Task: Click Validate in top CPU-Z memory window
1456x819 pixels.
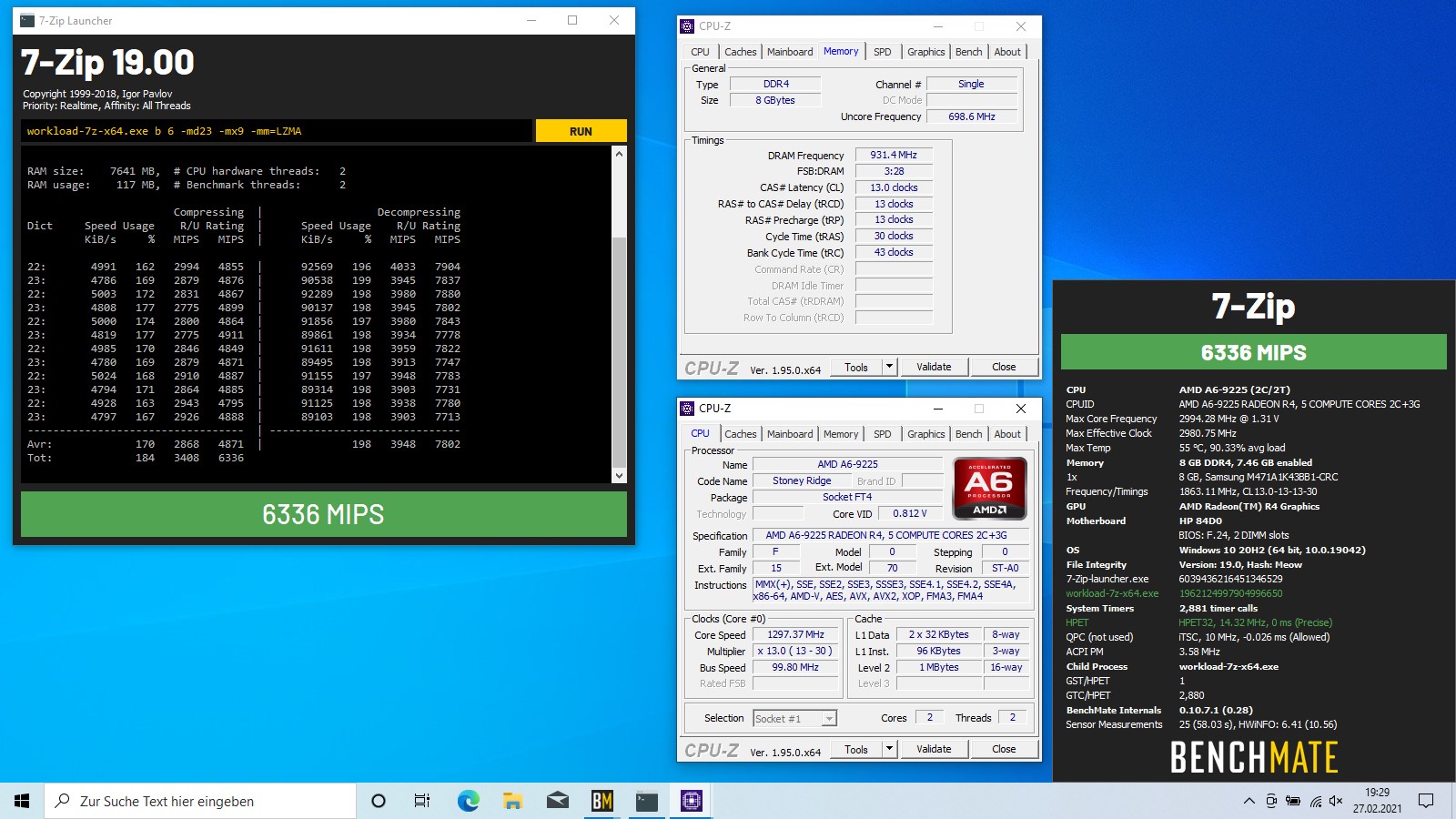Action: (934, 367)
